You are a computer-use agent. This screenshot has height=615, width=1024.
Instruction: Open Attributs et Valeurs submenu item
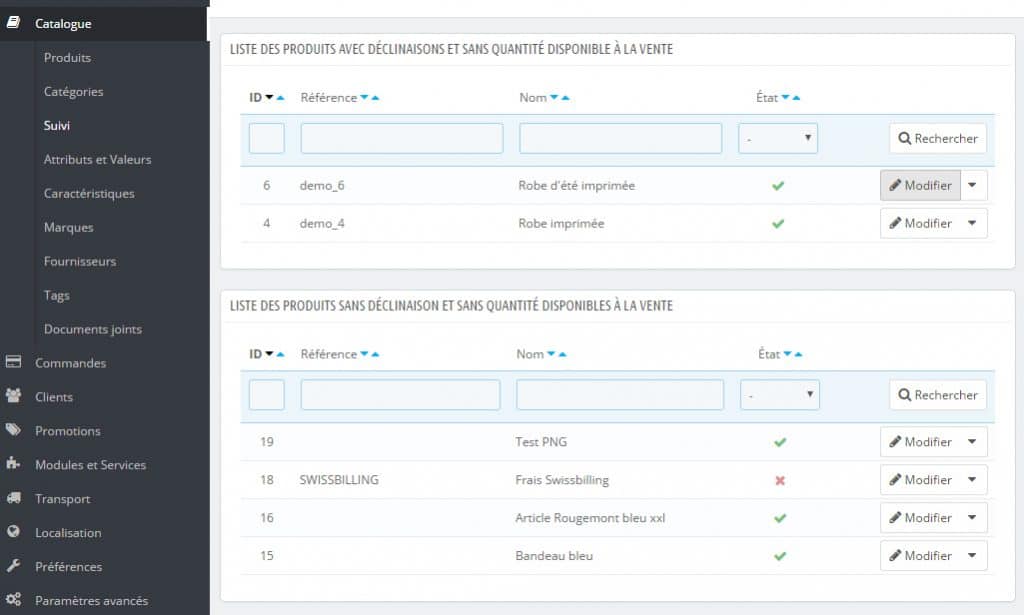[97, 159]
